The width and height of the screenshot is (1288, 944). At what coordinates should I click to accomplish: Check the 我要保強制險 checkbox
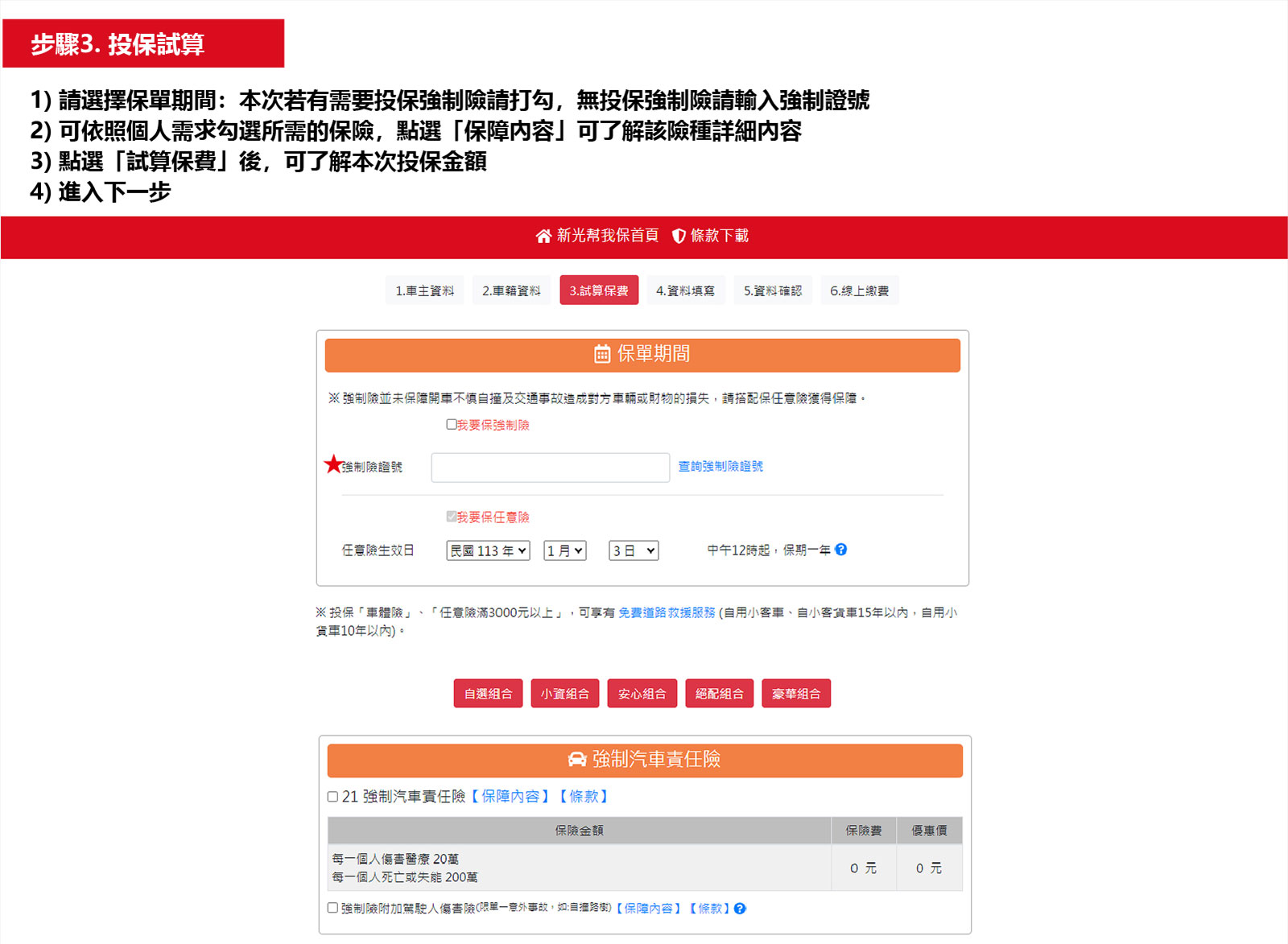[x=452, y=424]
